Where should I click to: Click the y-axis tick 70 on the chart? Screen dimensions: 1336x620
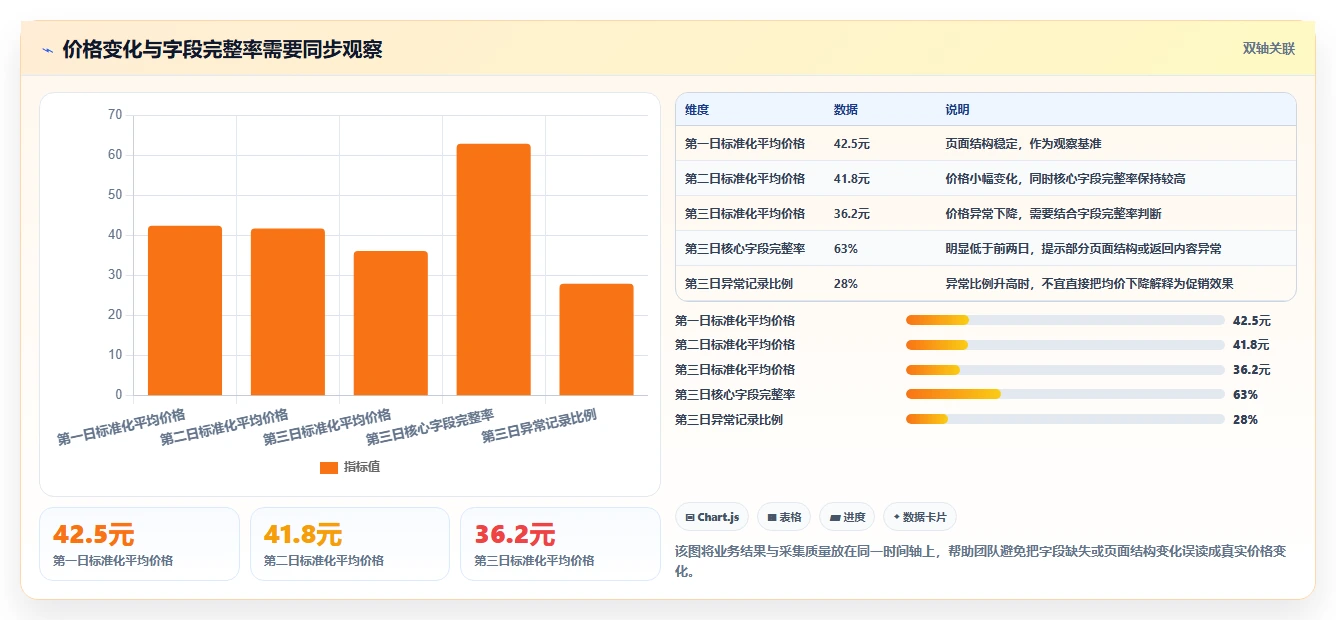pyautogui.click(x=115, y=115)
